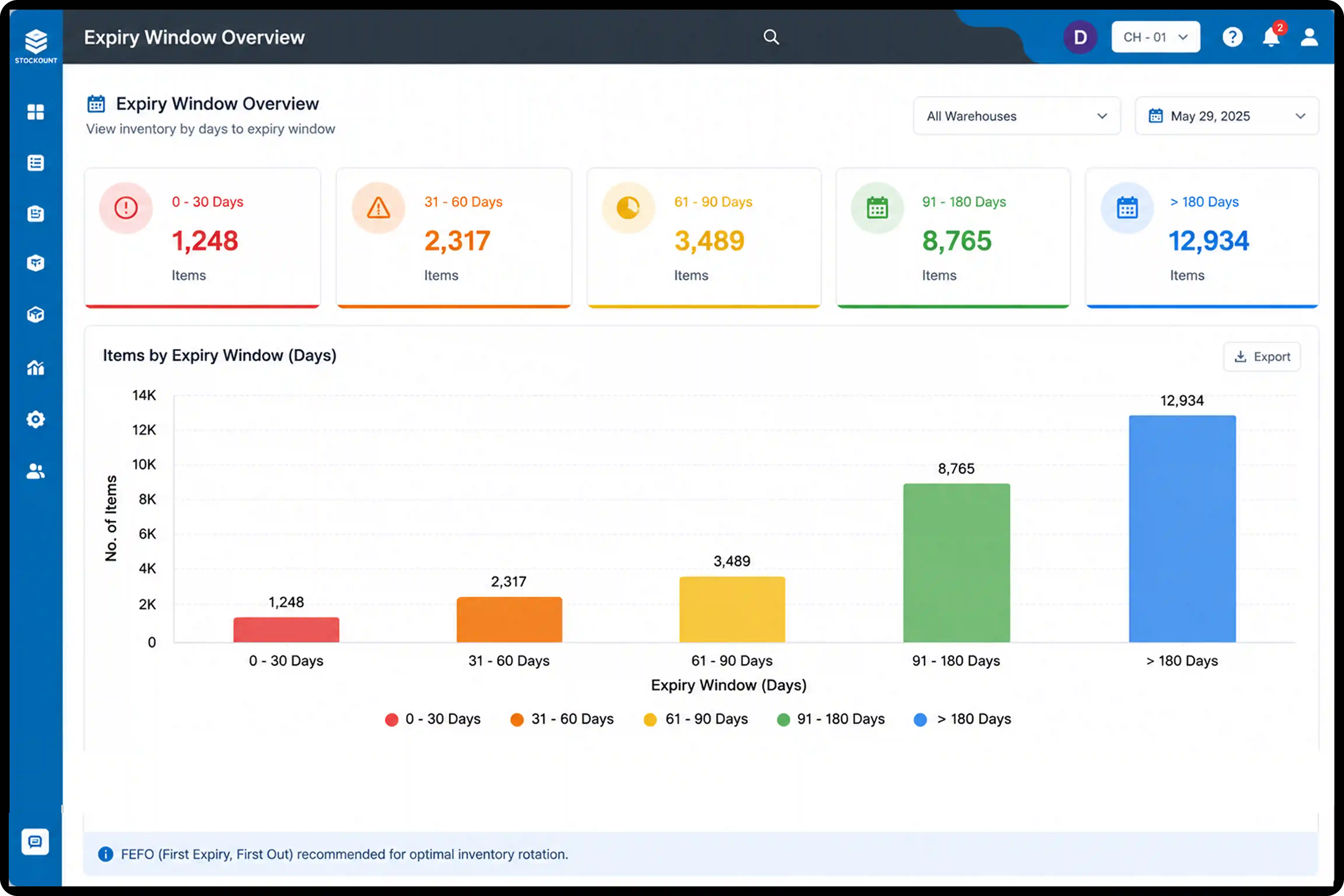Click the Expiry Window (Days) axis title

[x=729, y=685]
